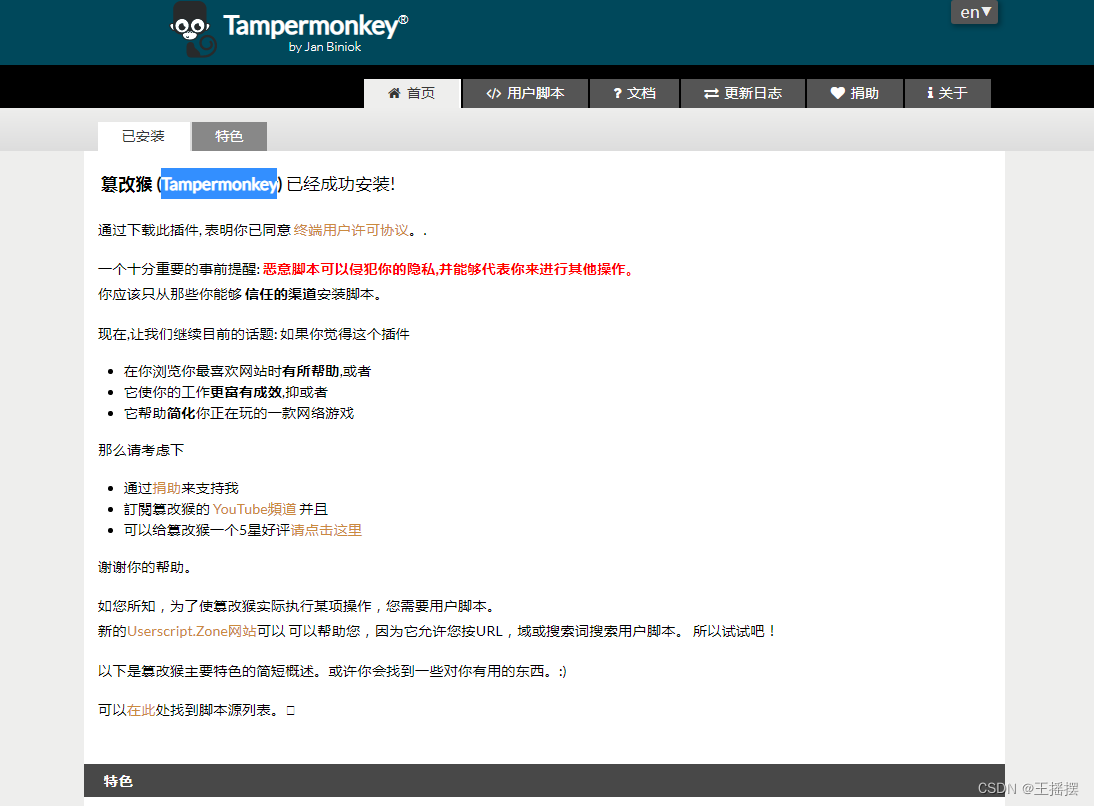Image resolution: width=1094 pixels, height=806 pixels.
Task: Click the 'by Jan Biniok' text
Action: point(324,47)
